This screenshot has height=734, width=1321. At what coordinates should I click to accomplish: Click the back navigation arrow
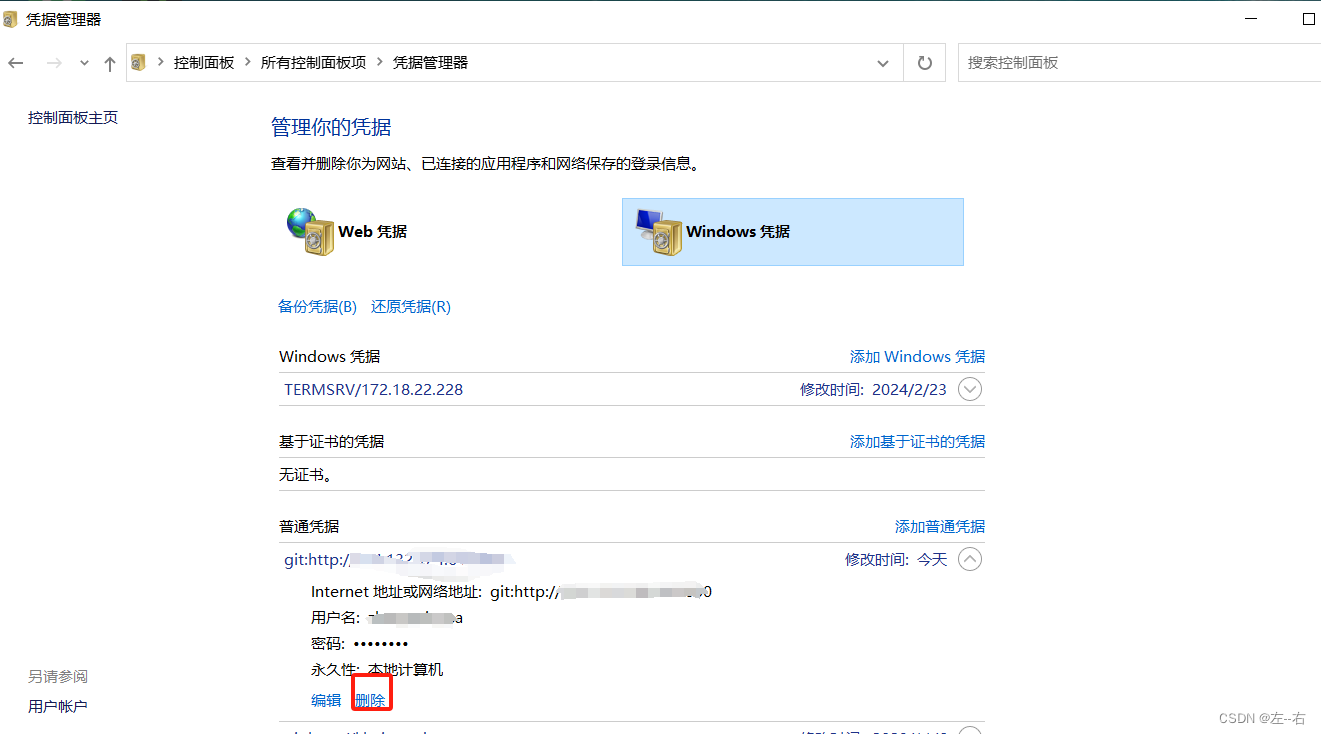coord(16,62)
